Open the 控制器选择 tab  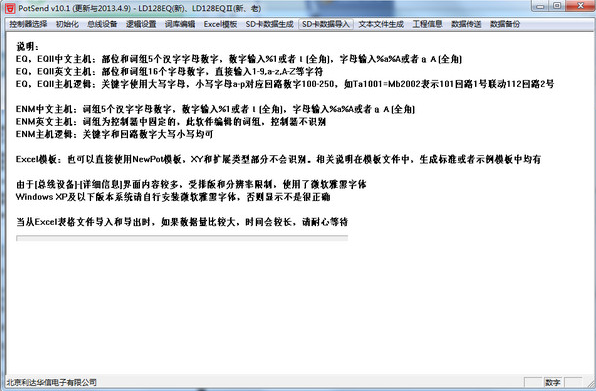coord(29,24)
